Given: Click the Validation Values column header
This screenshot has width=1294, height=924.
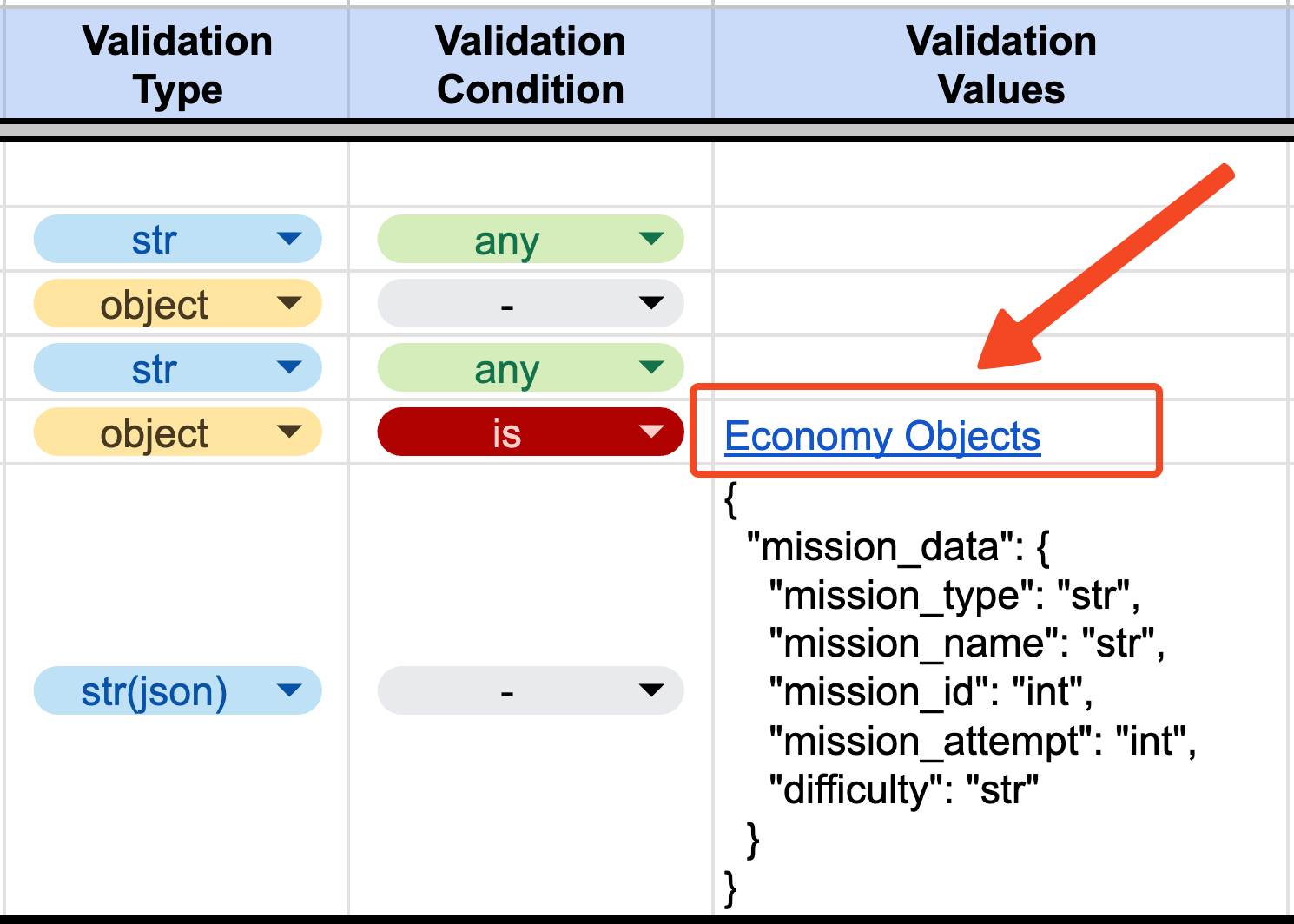Looking at the screenshot, I should (1001, 65).
